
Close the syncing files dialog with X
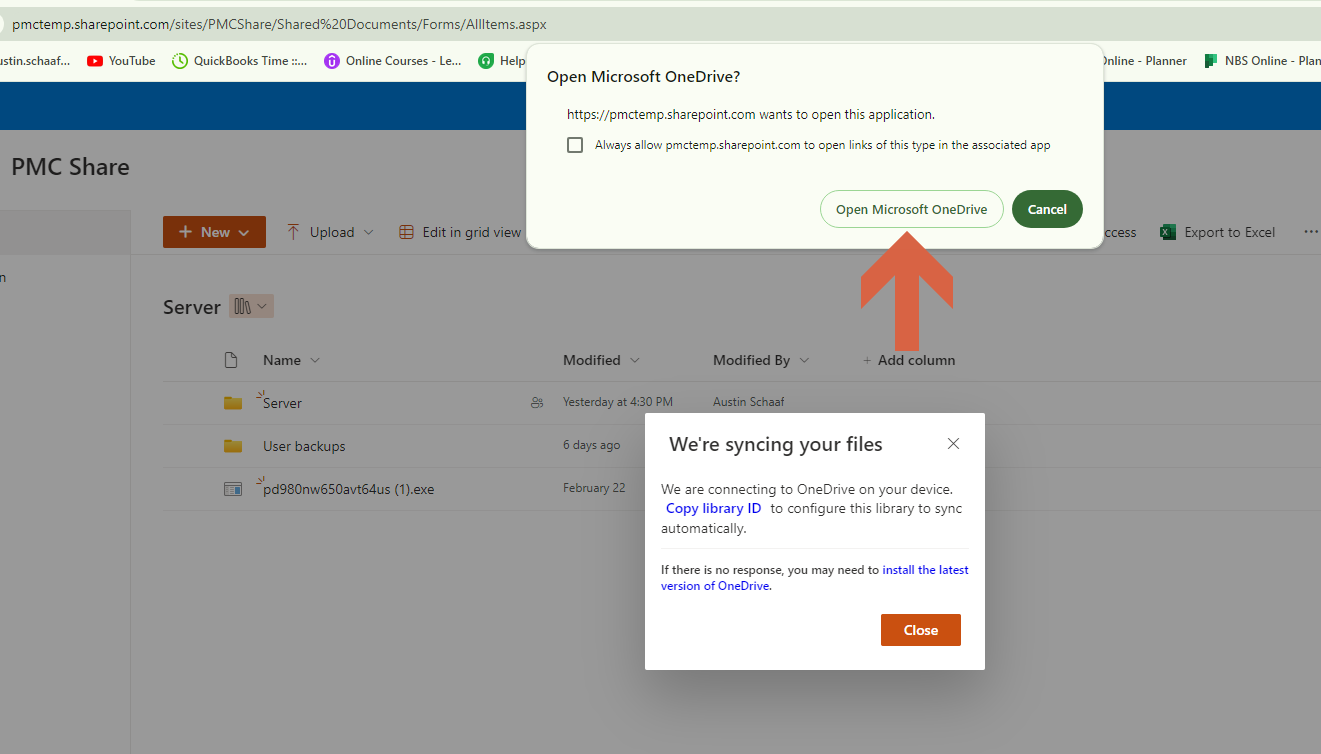[953, 444]
